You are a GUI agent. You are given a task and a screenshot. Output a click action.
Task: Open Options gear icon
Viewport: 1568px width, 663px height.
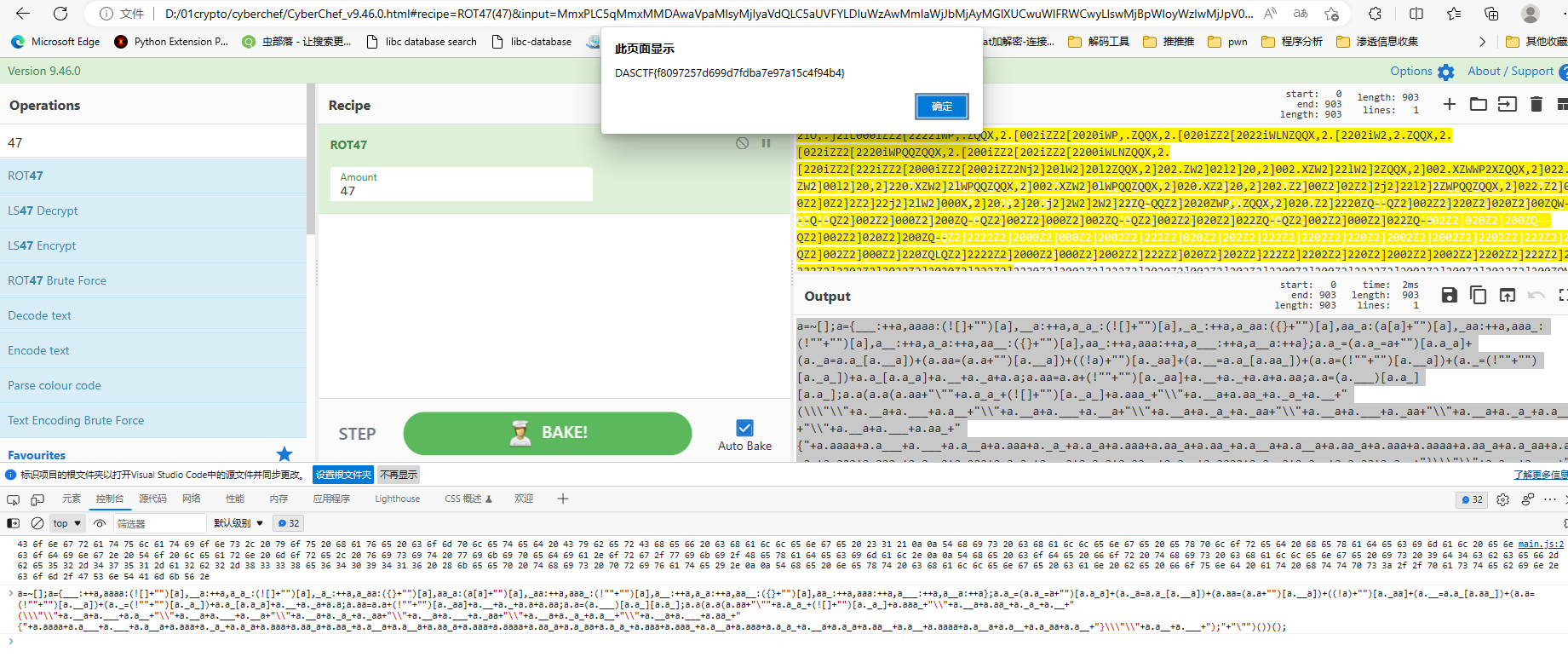pos(1445,72)
